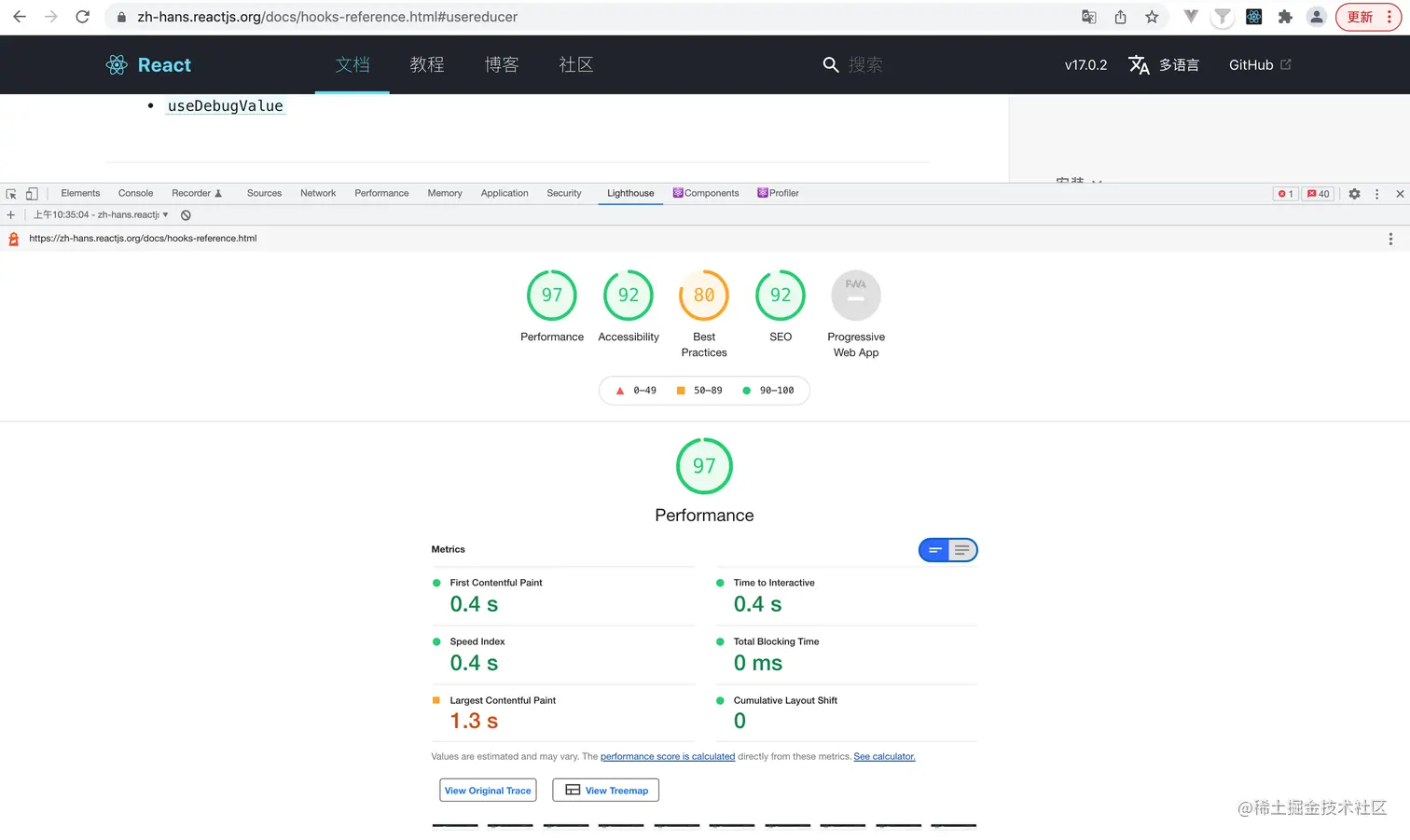This screenshot has width=1410, height=840.
Task: Toggle metrics to compact view
Action: pyautogui.click(x=934, y=550)
